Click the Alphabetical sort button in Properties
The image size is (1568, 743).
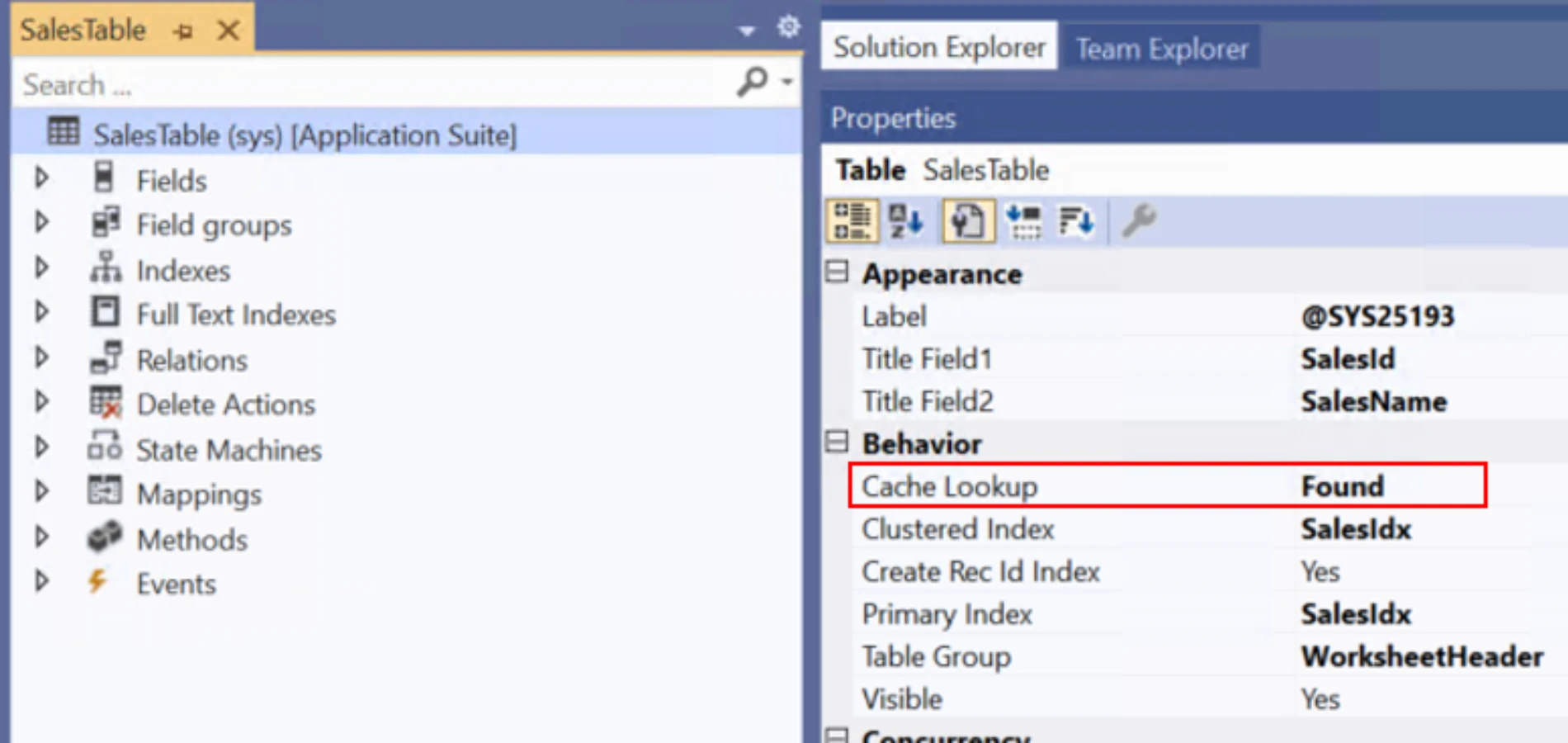[905, 221]
